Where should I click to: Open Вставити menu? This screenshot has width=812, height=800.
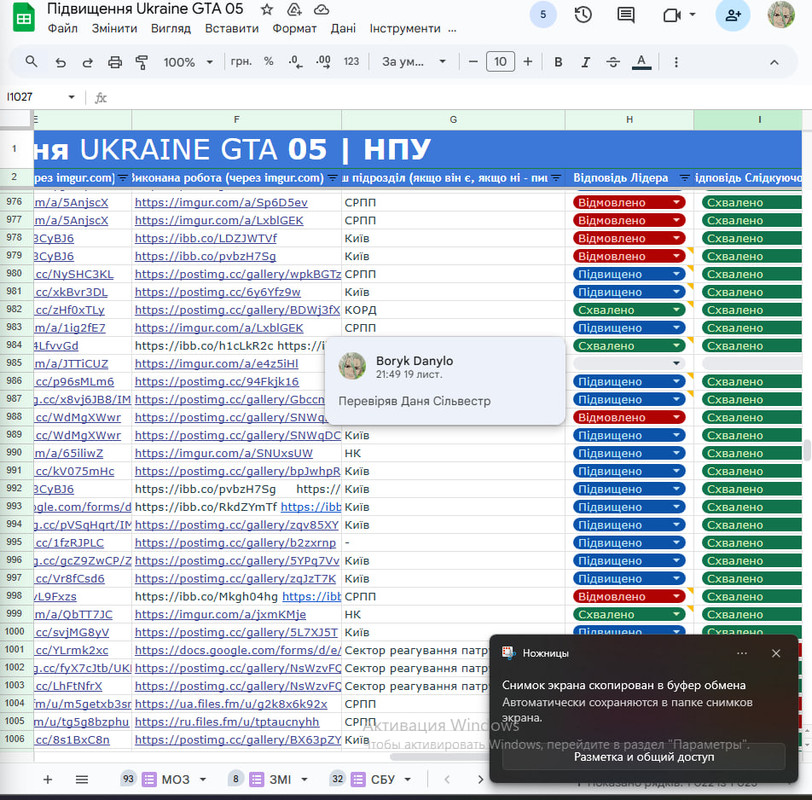(x=231, y=28)
